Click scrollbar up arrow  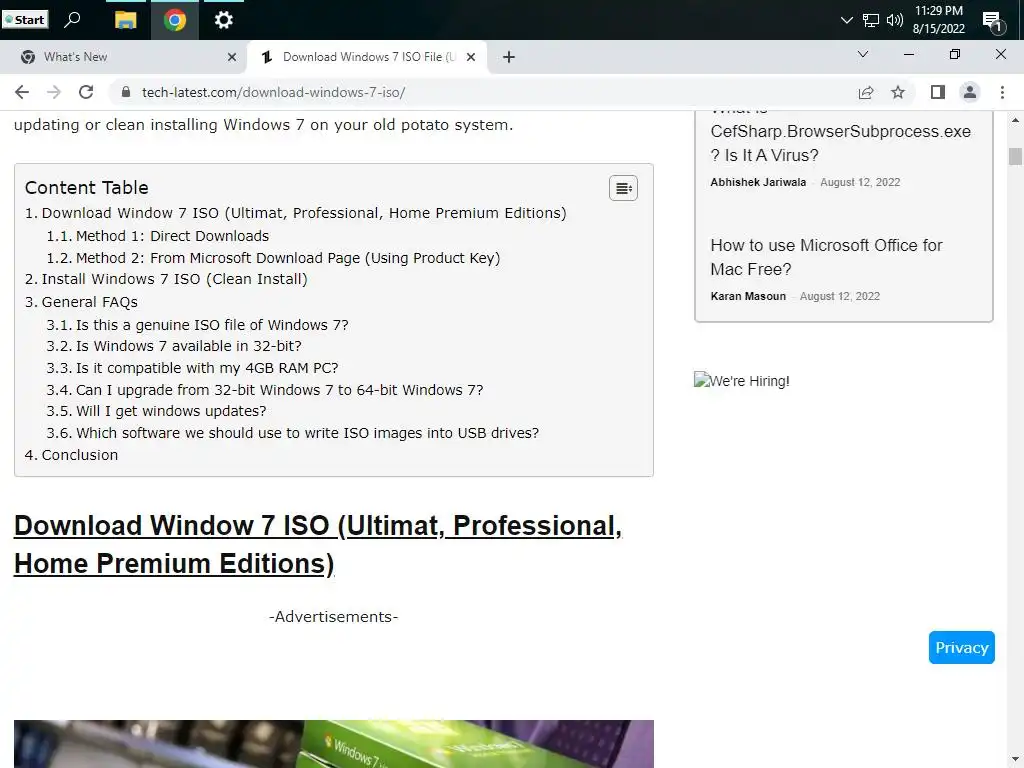click(1015, 121)
